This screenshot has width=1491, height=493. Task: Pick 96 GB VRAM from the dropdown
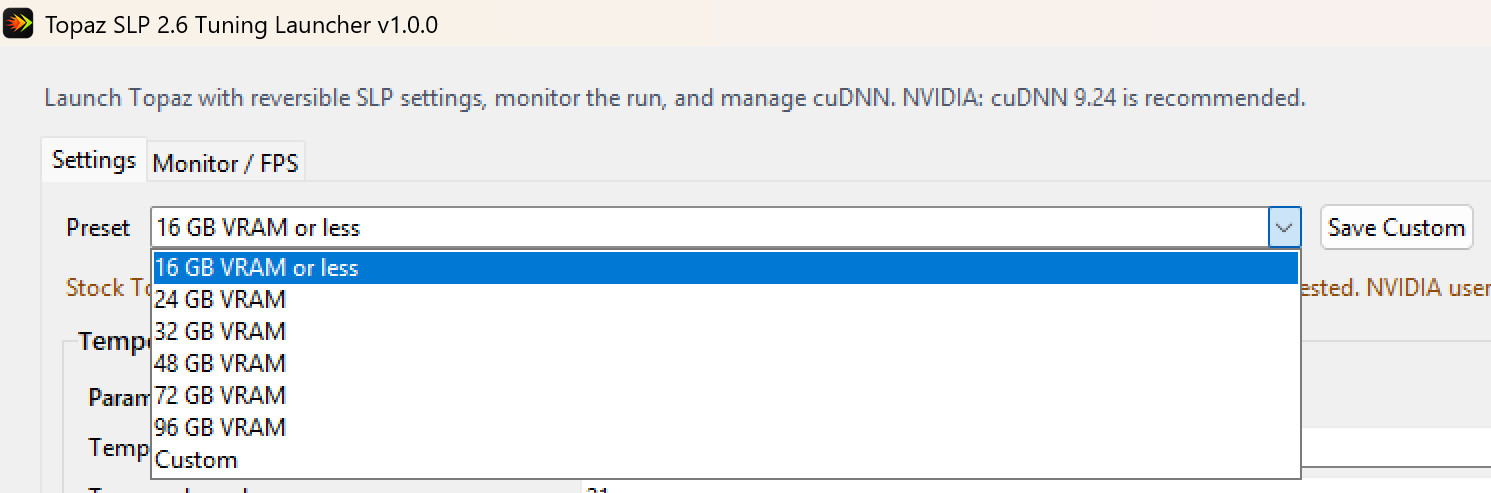click(x=725, y=427)
